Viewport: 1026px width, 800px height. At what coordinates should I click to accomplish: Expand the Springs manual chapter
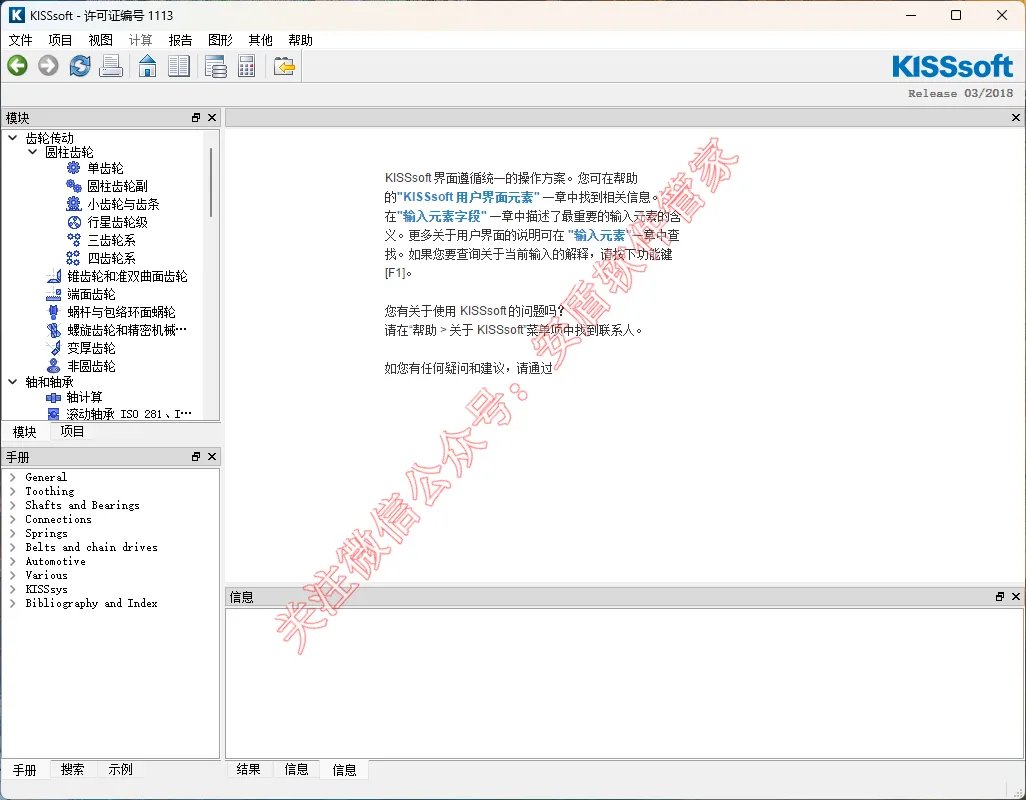pos(12,534)
